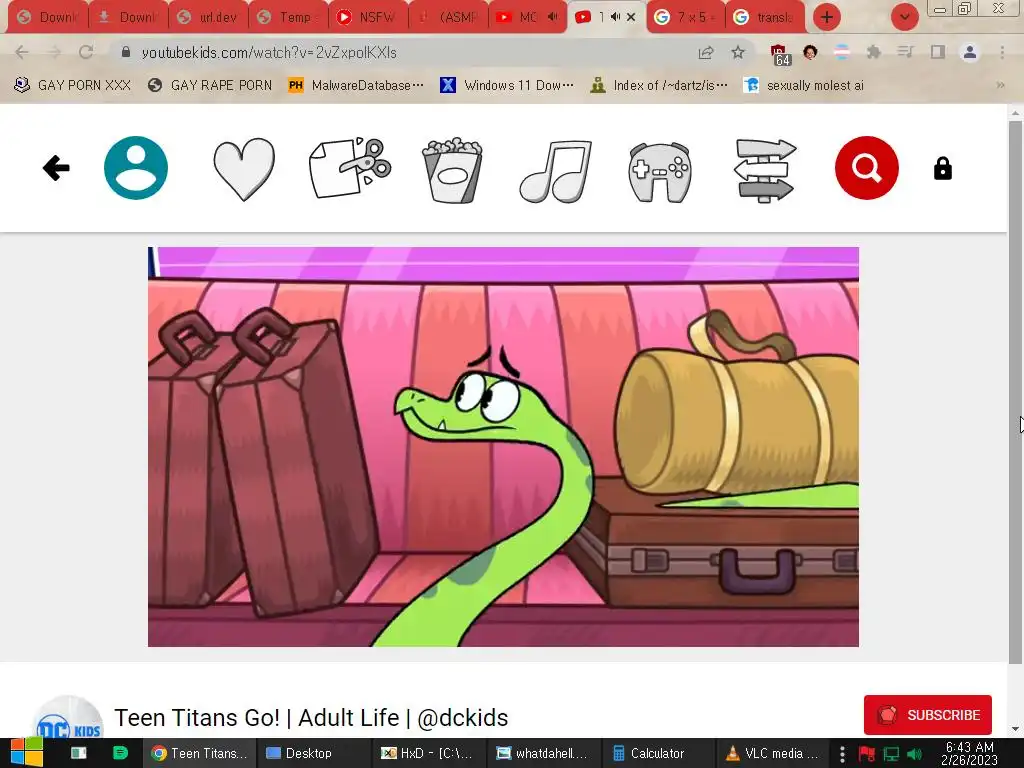The height and width of the screenshot is (768, 1024).
Task: Open the padlock parental controls icon
Action: (942, 168)
